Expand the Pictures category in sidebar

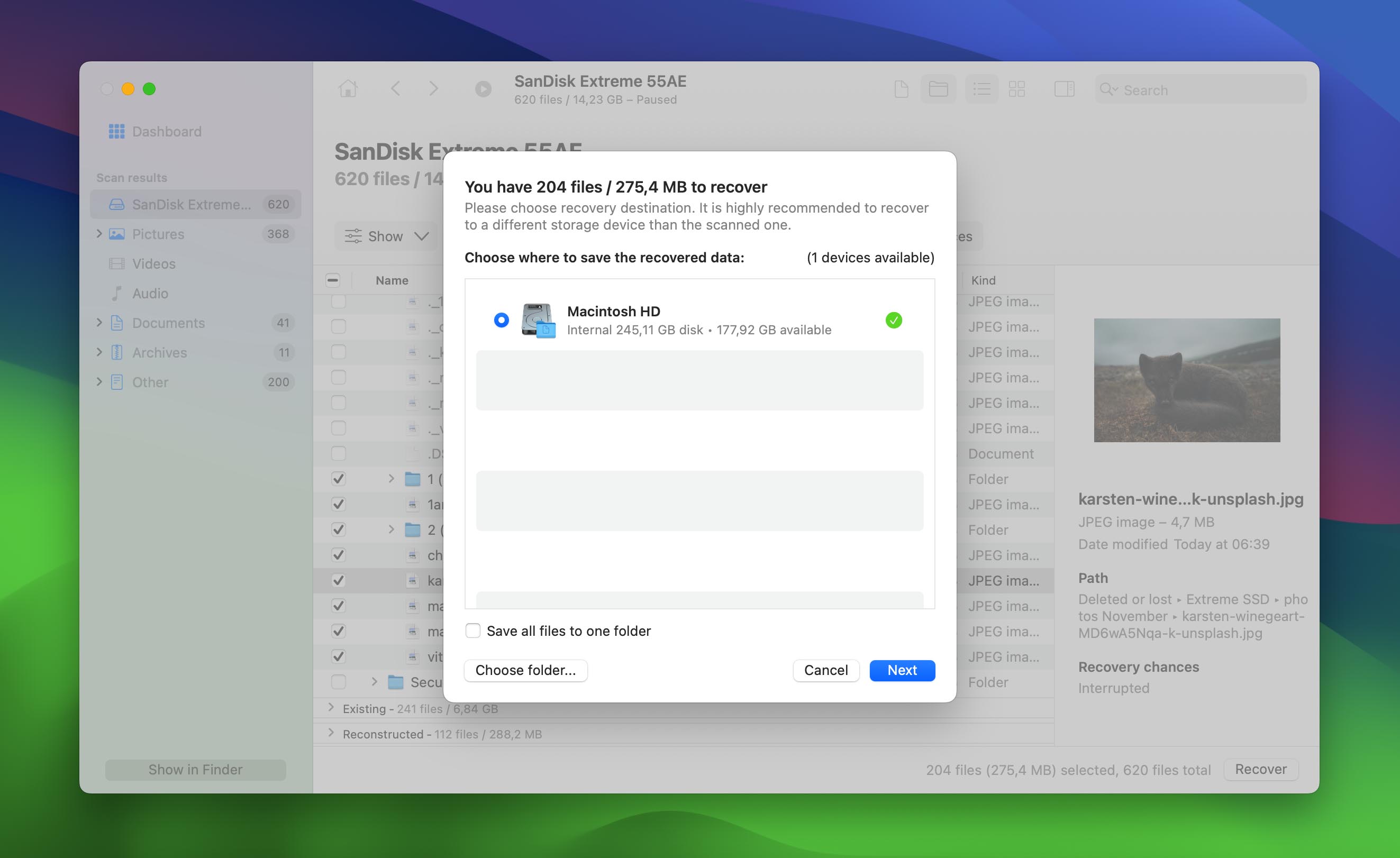pos(99,233)
